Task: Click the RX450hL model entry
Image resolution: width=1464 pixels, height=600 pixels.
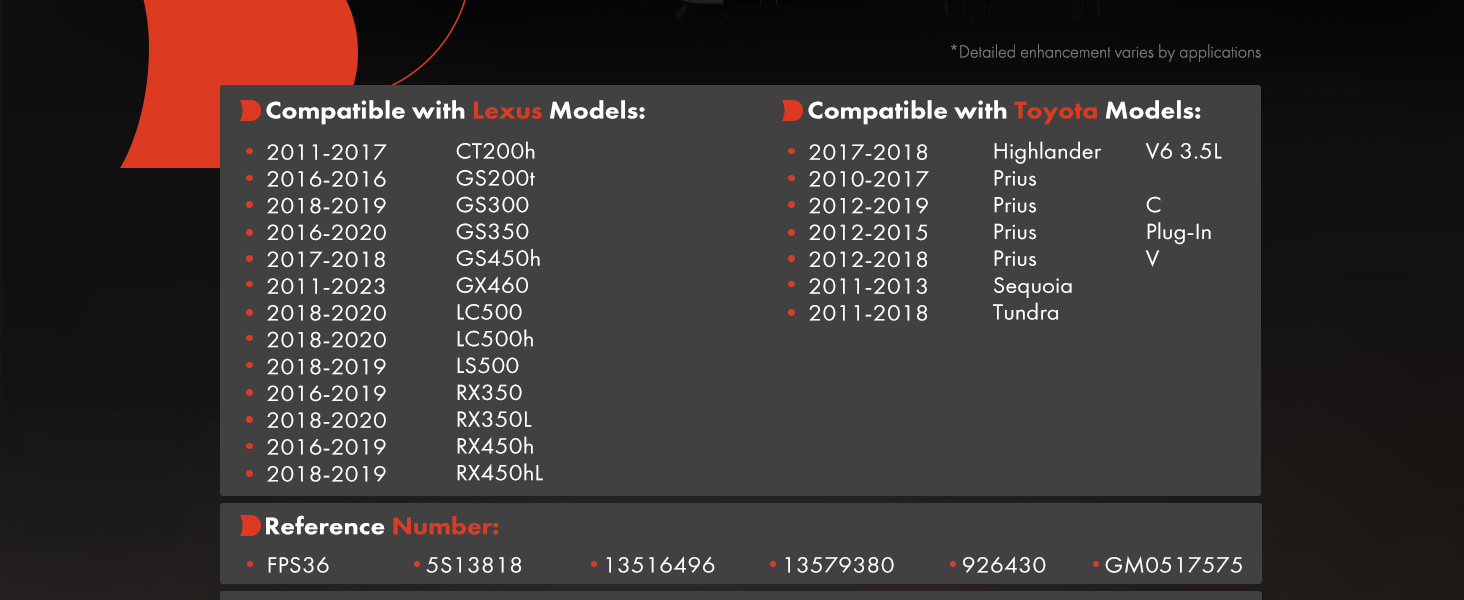Action: point(500,474)
